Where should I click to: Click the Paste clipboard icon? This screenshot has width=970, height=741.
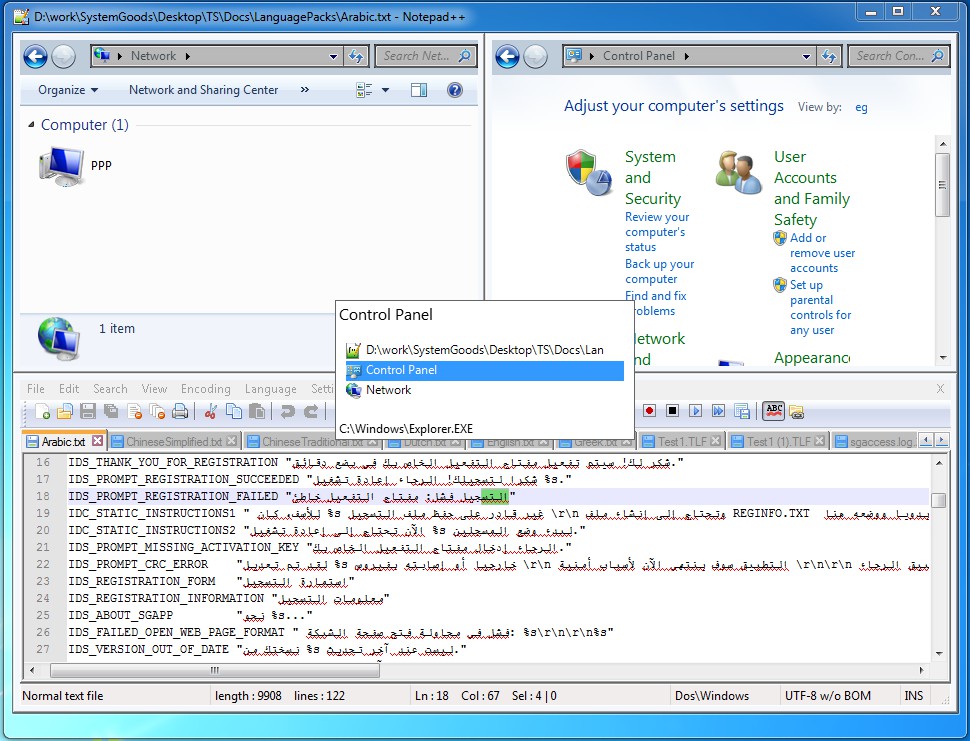[256, 411]
